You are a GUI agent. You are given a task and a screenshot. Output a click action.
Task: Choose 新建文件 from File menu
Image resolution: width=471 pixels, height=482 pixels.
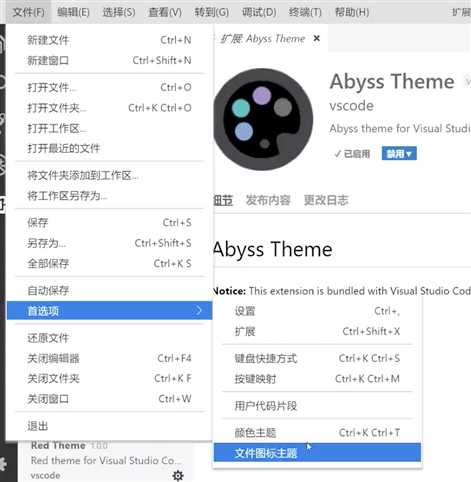point(109,40)
